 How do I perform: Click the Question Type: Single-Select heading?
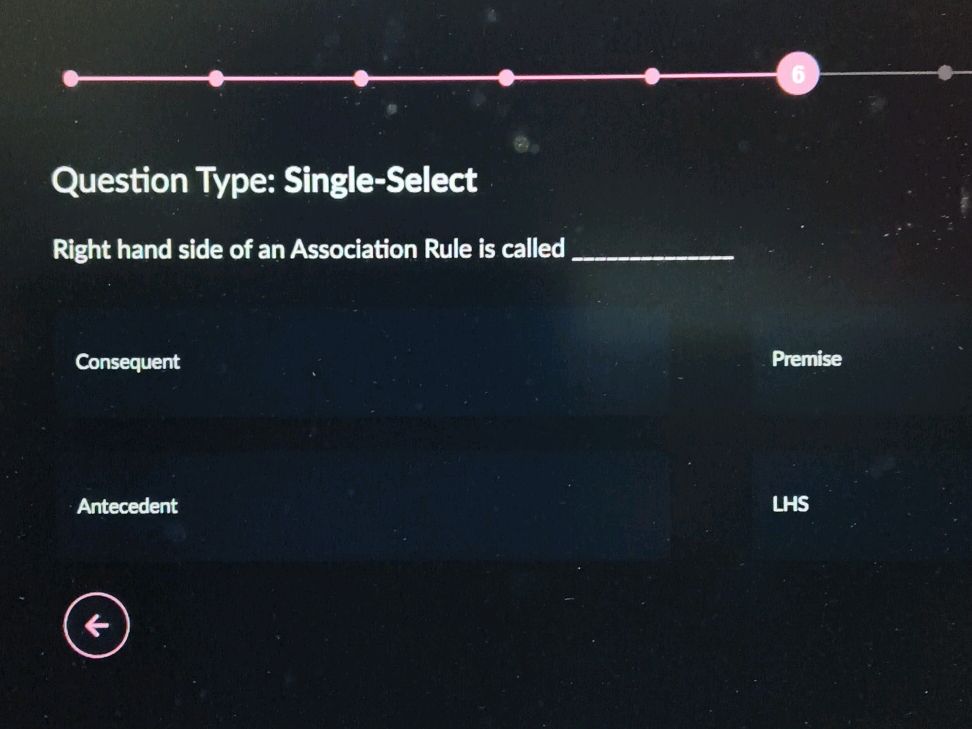[x=264, y=180]
